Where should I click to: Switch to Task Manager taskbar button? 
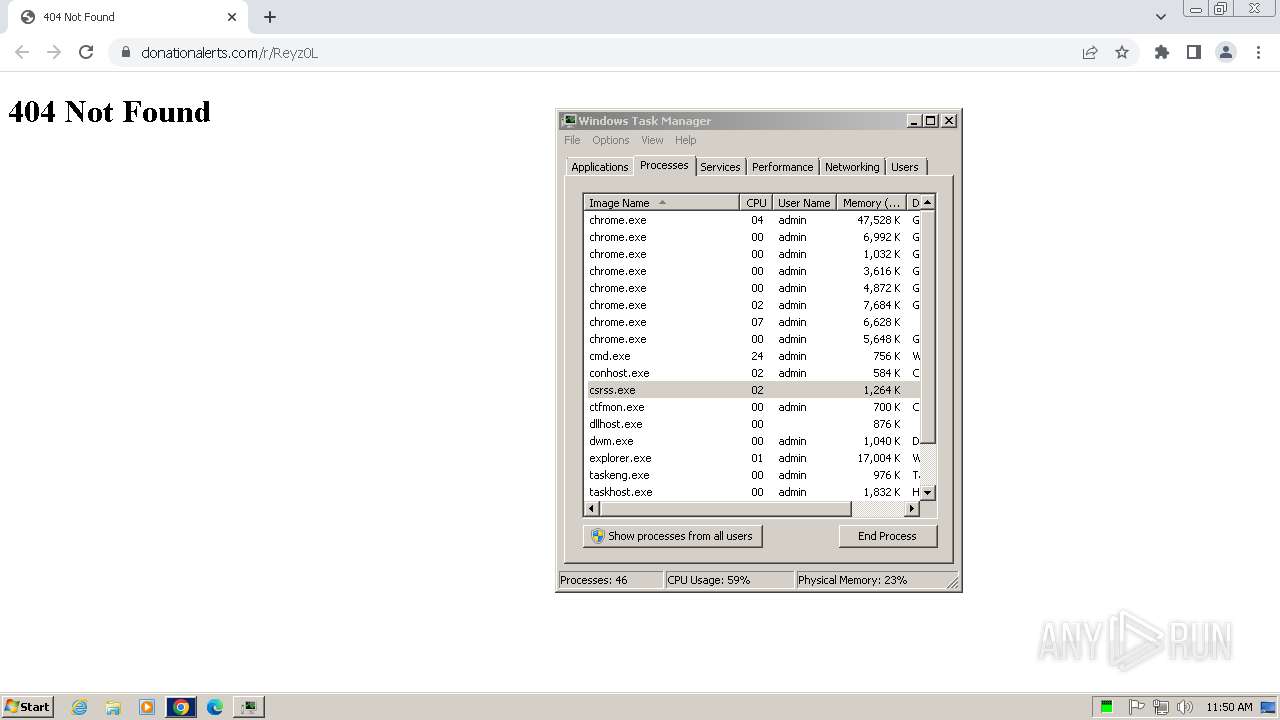(248, 707)
